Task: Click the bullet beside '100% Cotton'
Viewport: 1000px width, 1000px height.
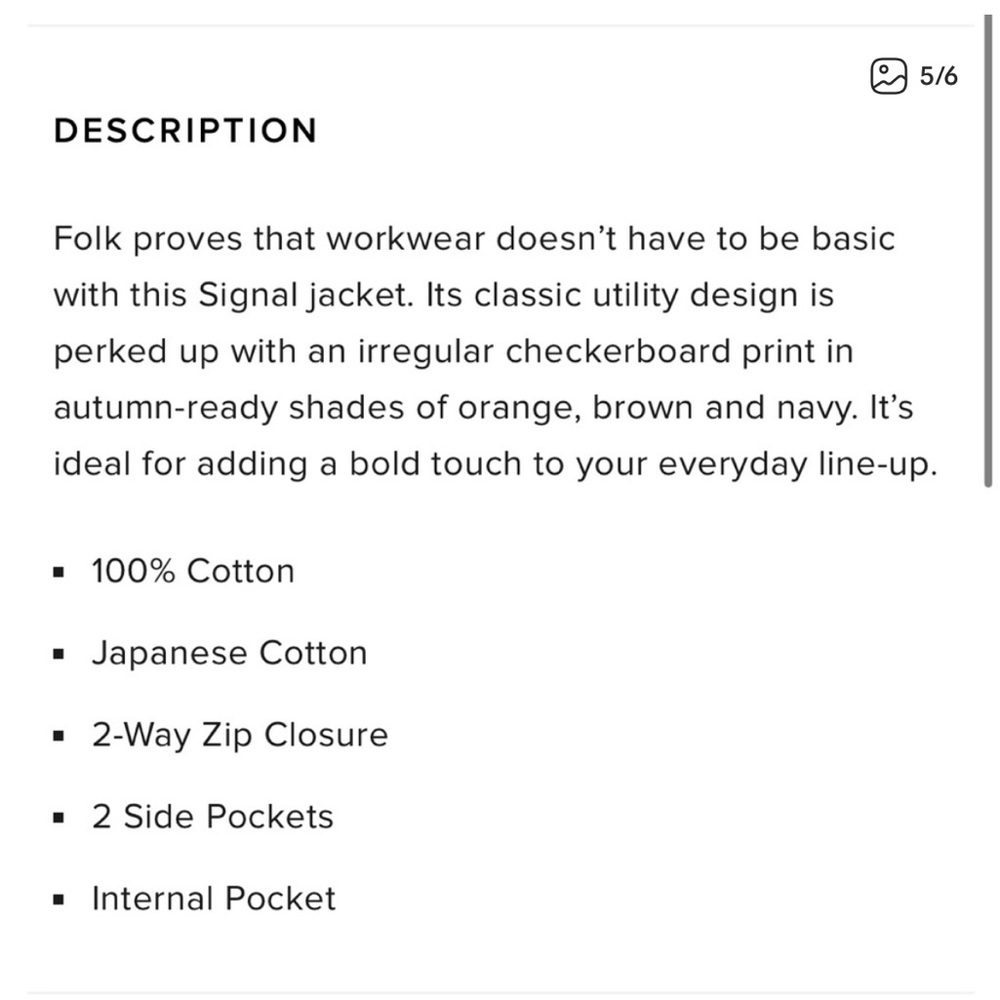Action: click(59, 574)
